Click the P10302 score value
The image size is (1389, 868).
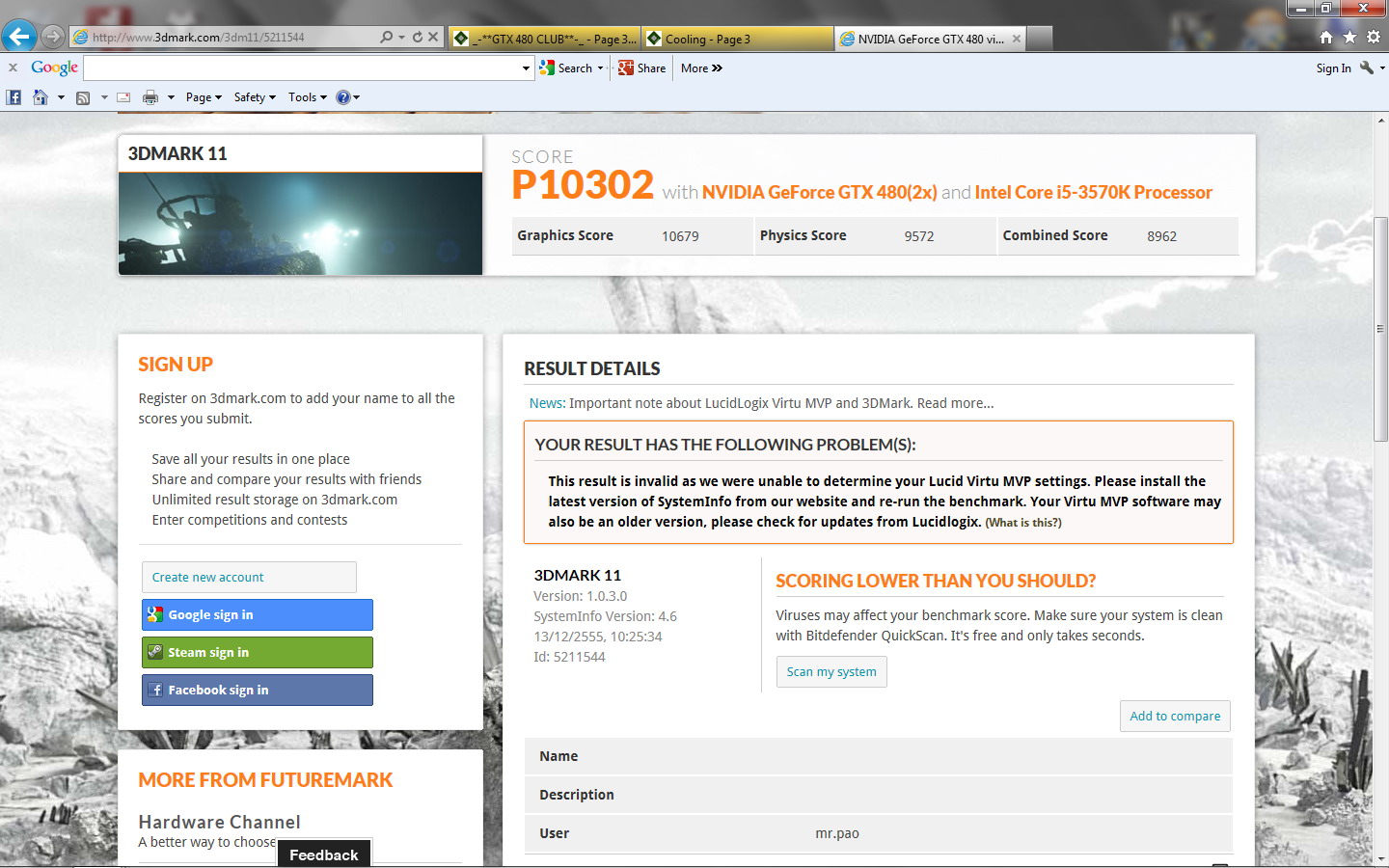pos(583,184)
